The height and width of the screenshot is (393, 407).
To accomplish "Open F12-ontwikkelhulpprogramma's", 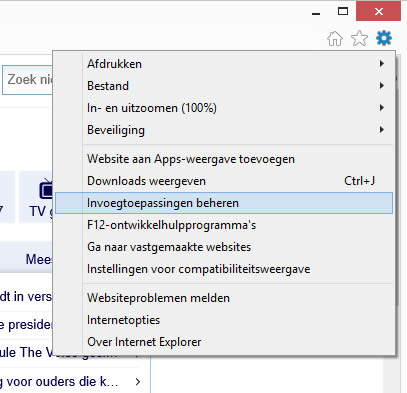I will pos(224,225).
